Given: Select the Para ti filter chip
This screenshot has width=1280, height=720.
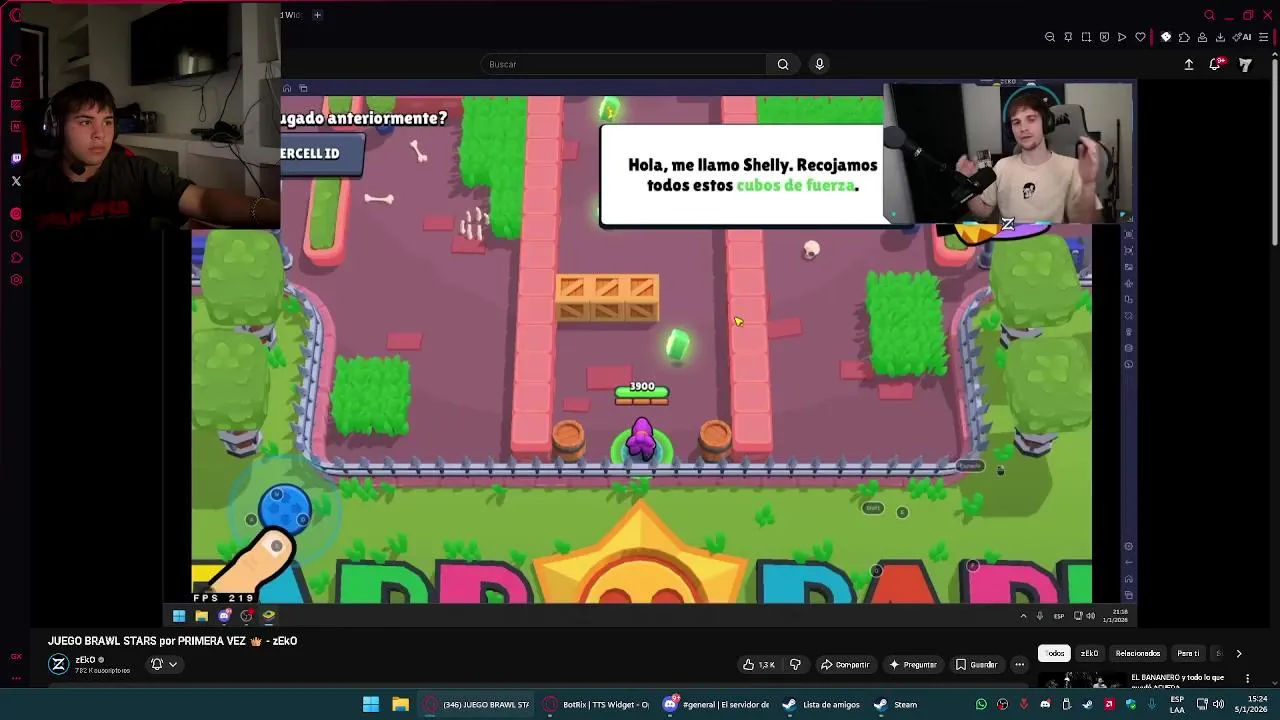Looking at the screenshot, I should (x=1188, y=653).
